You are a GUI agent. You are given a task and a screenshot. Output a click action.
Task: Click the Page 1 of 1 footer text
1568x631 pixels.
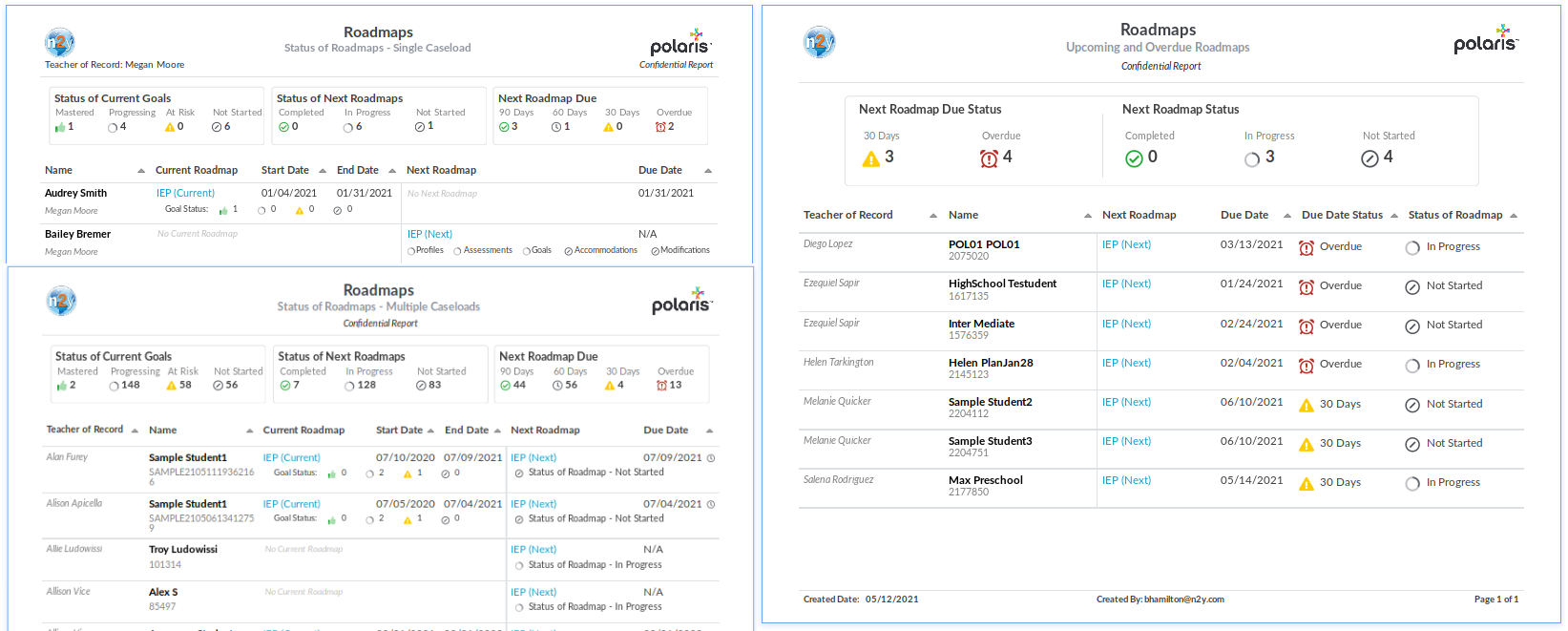[1495, 599]
